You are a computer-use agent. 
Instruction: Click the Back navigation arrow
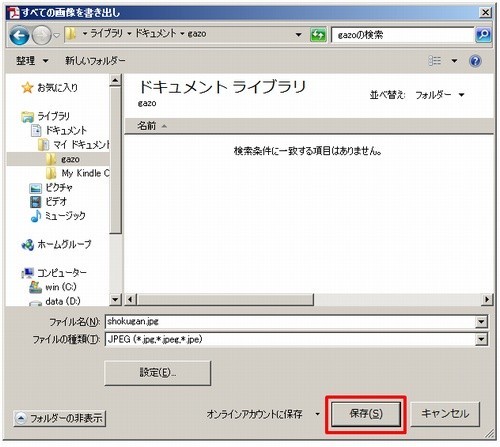19,35
